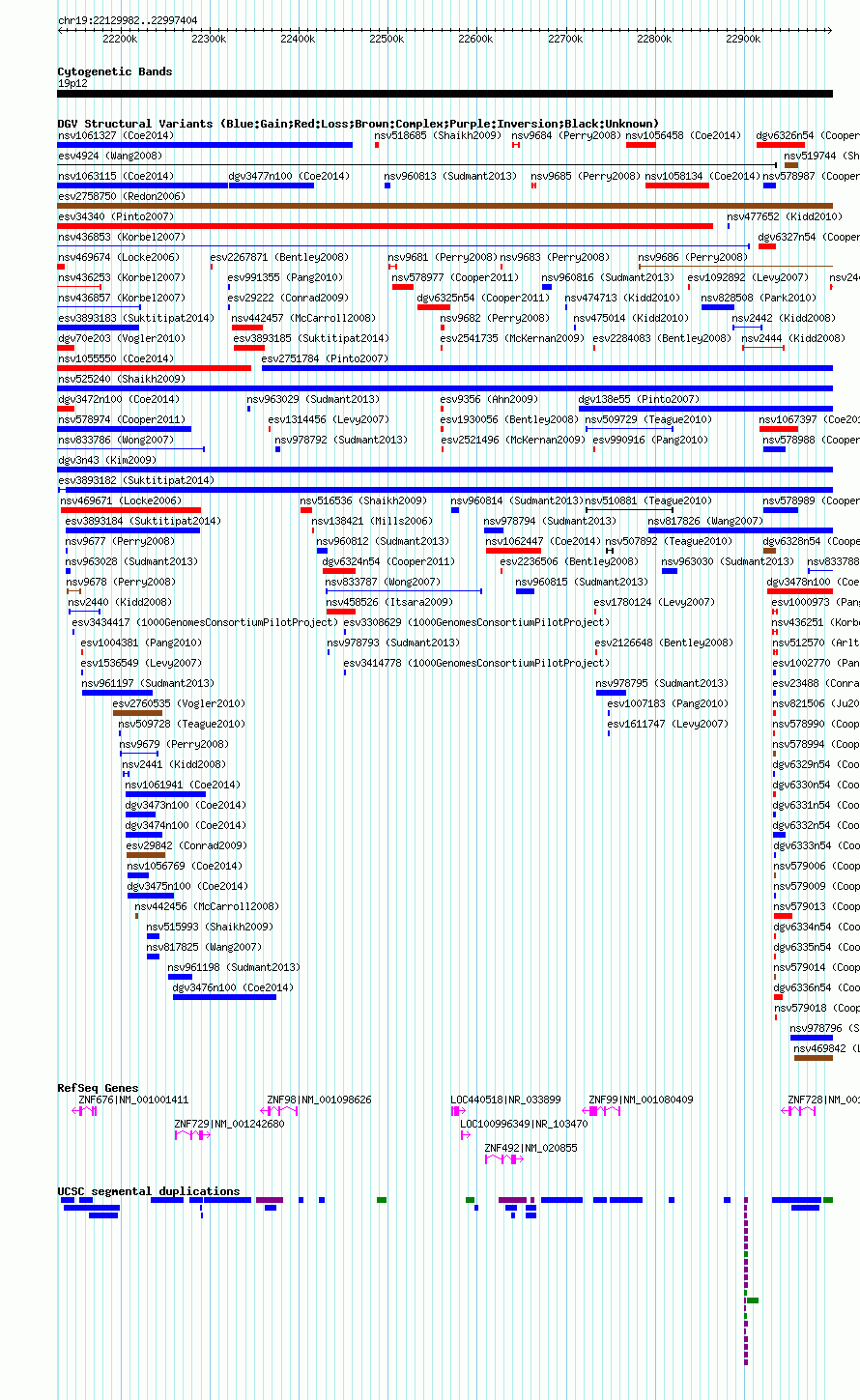
Task: Click variant nsv458526 (Itsara2009)
Action: click(389, 602)
